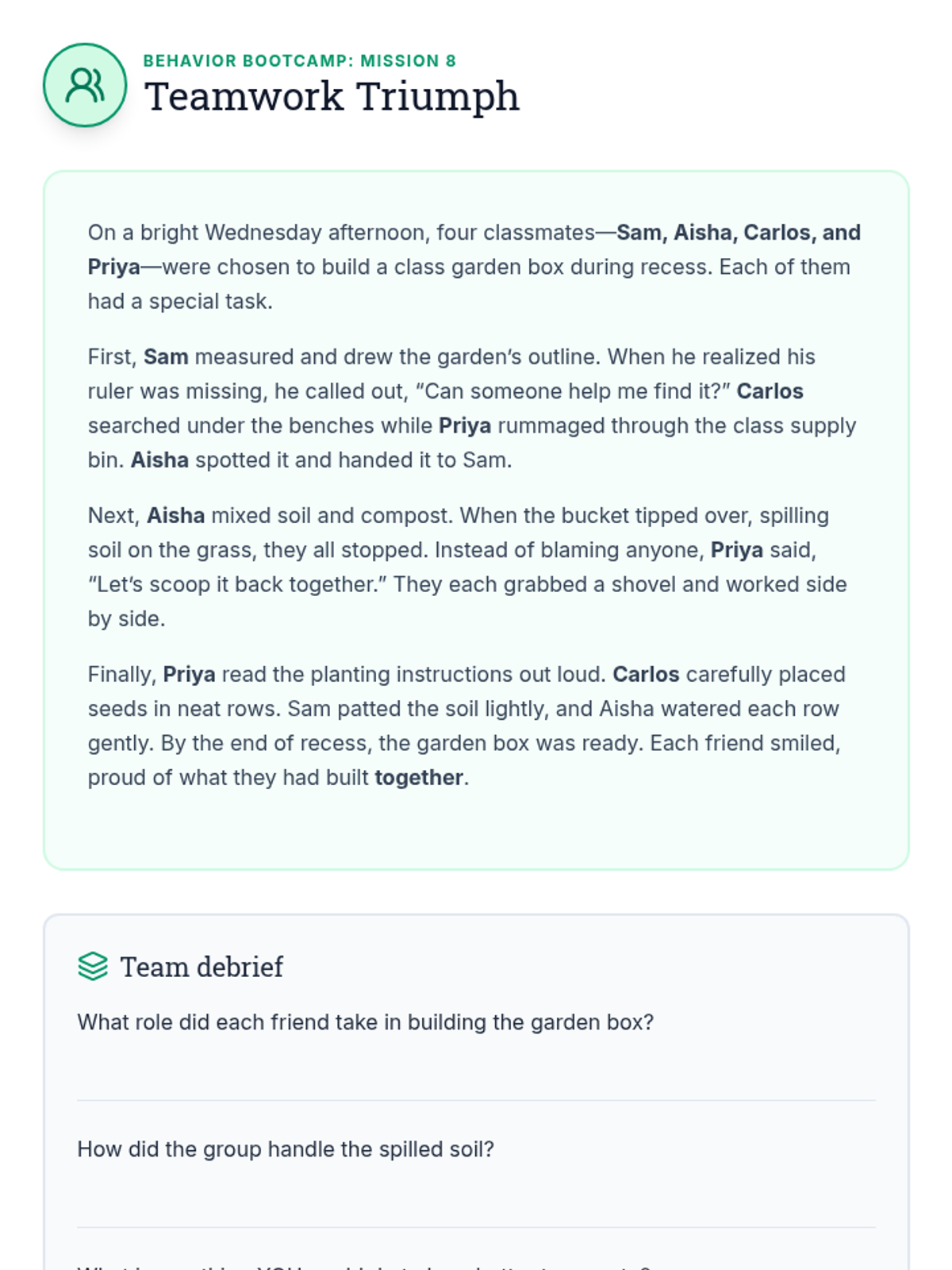952x1270 pixels.
Task: Click the Teamwork Triumph title
Action: [332, 97]
